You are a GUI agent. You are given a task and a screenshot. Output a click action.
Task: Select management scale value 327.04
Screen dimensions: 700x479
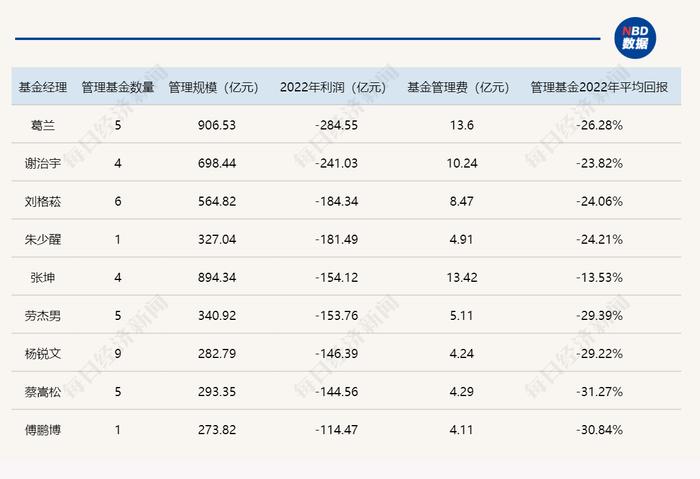coord(217,240)
